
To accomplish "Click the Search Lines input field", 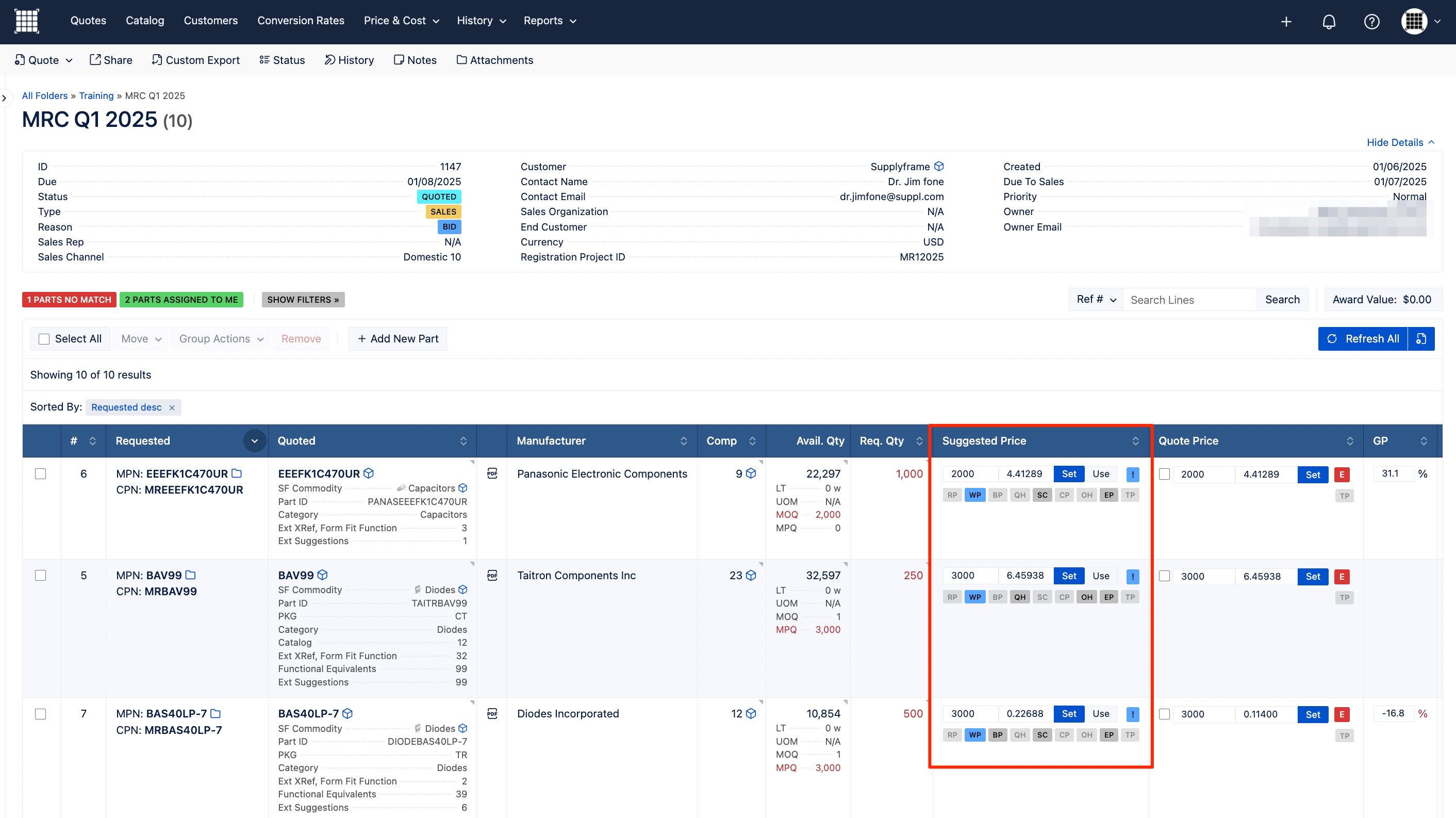I will pyautogui.click(x=1189, y=300).
